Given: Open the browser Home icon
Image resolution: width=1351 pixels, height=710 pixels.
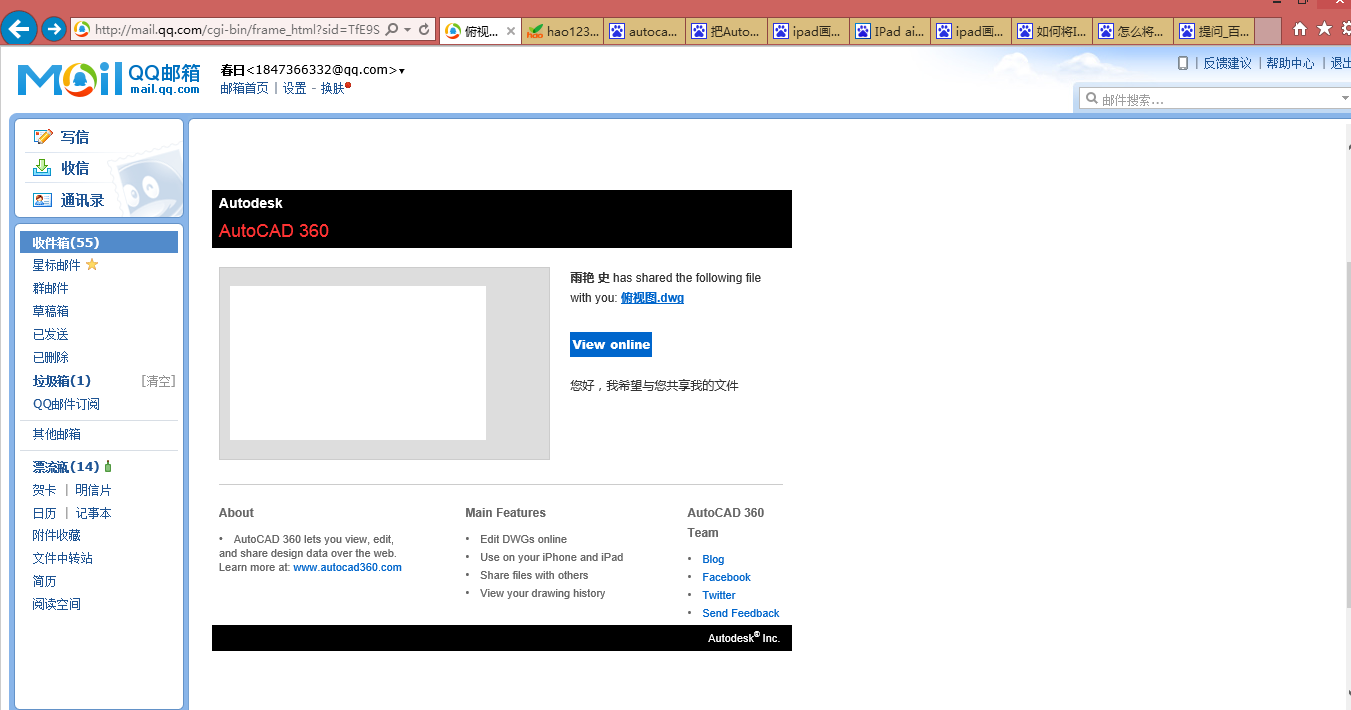Looking at the screenshot, I should pos(1299,29).
